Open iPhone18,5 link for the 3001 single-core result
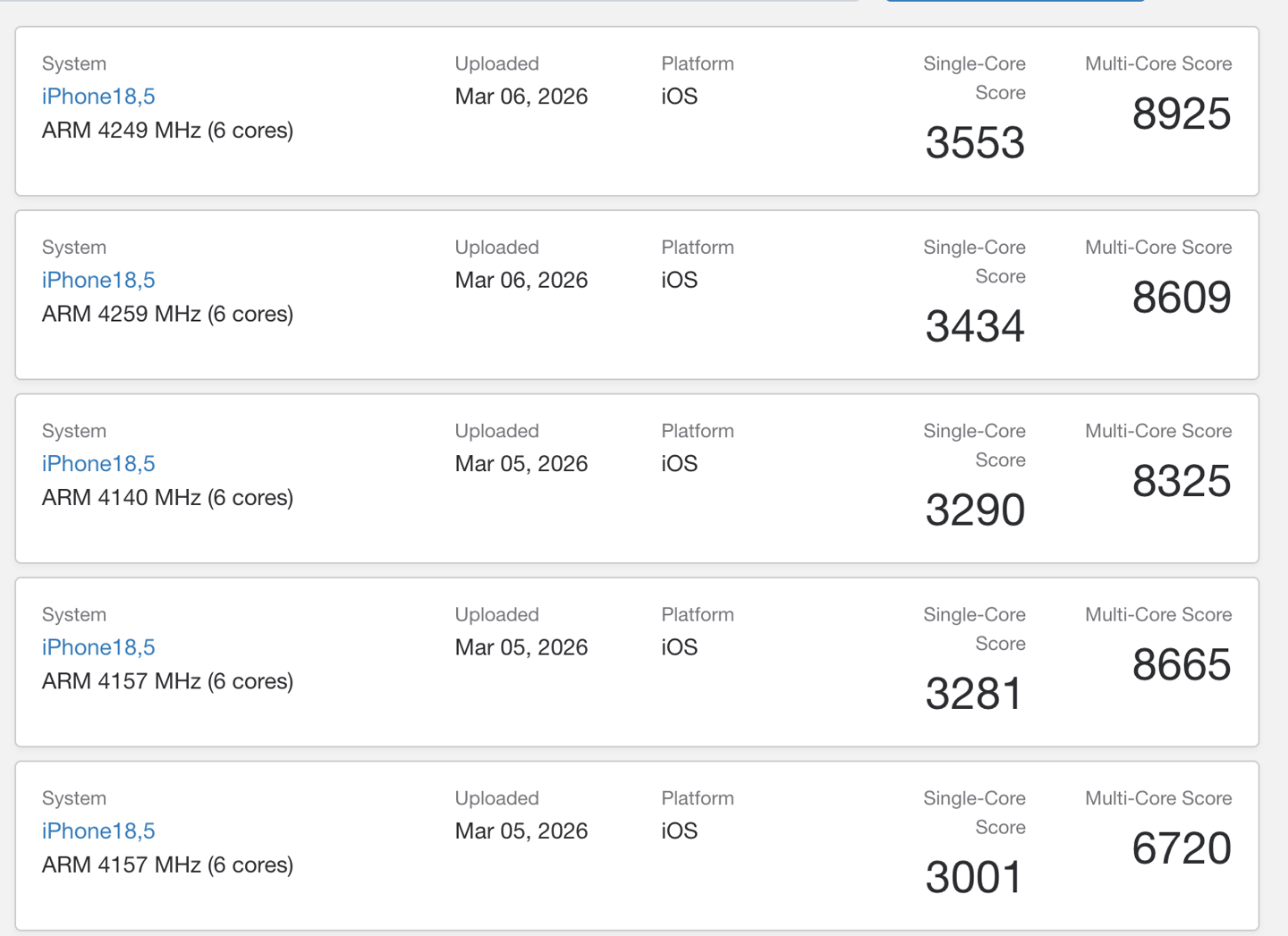This screenshot has width=1288, height=936. [x=98, y=831]
